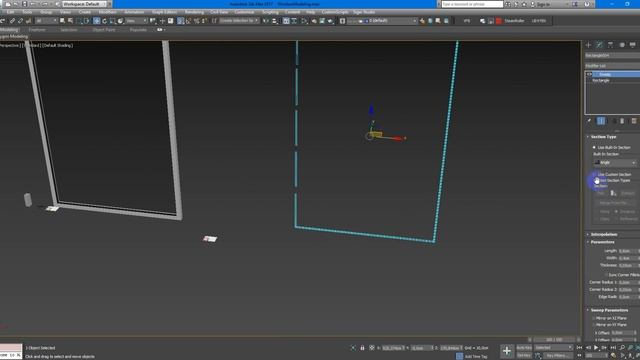Click the Key Filters button
The width and height of the screenshot is (640, 360).
coord(558,356)
